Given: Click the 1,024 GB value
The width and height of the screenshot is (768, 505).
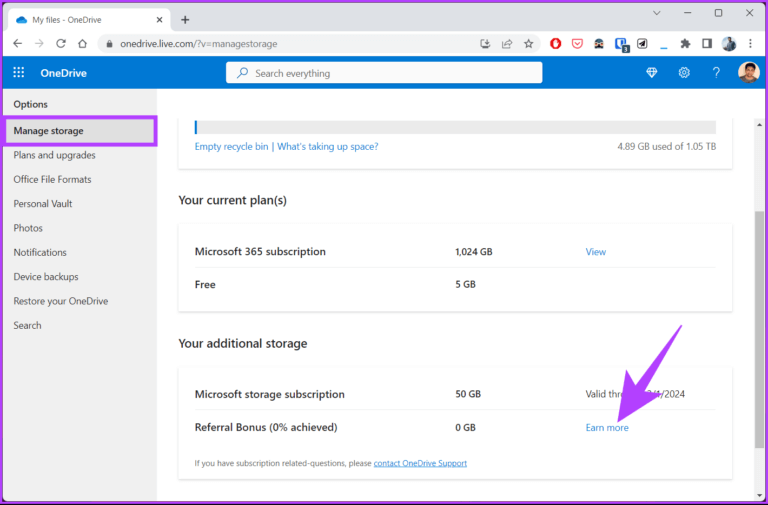Looking at the screenshot, I should pyautogui.click(x=474, y=252).
